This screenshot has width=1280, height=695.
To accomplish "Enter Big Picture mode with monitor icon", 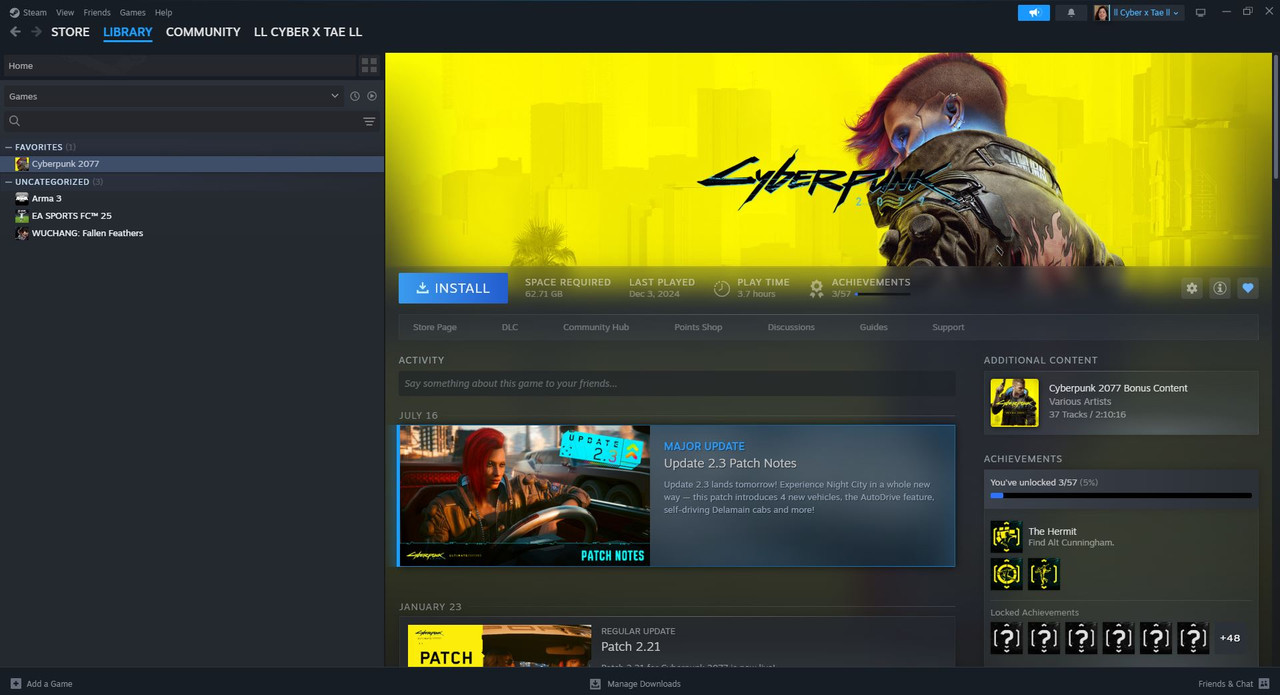I will pos(1201,12).
